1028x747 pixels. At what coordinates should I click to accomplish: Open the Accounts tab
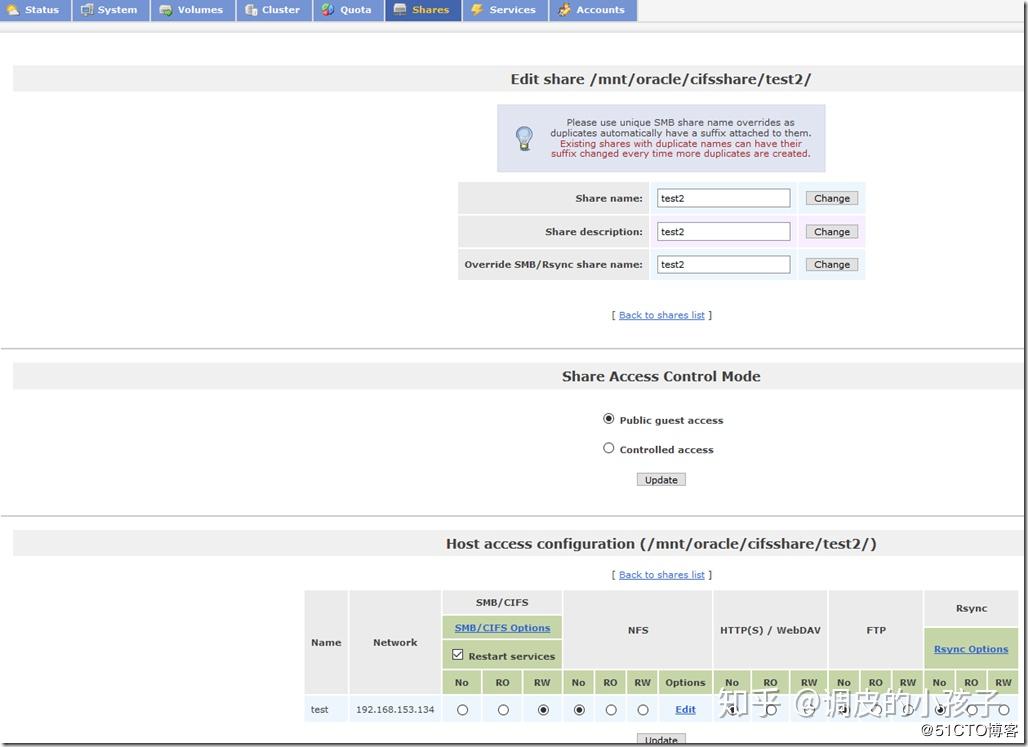[593, 10]
